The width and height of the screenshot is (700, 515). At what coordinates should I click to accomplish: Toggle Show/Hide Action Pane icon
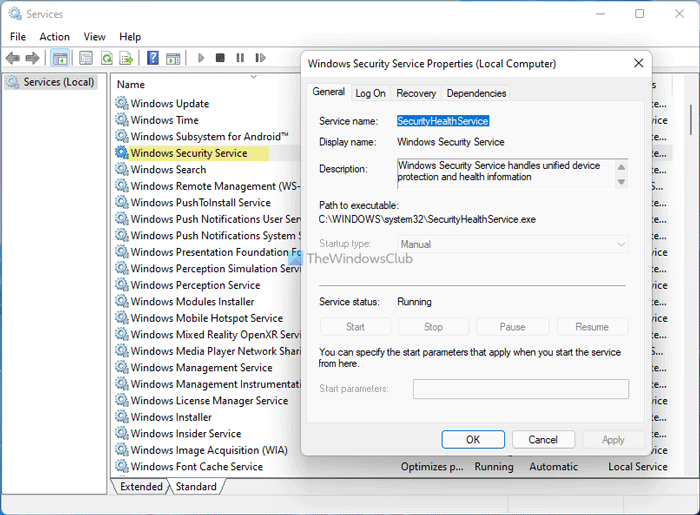(x=173, y=58)
